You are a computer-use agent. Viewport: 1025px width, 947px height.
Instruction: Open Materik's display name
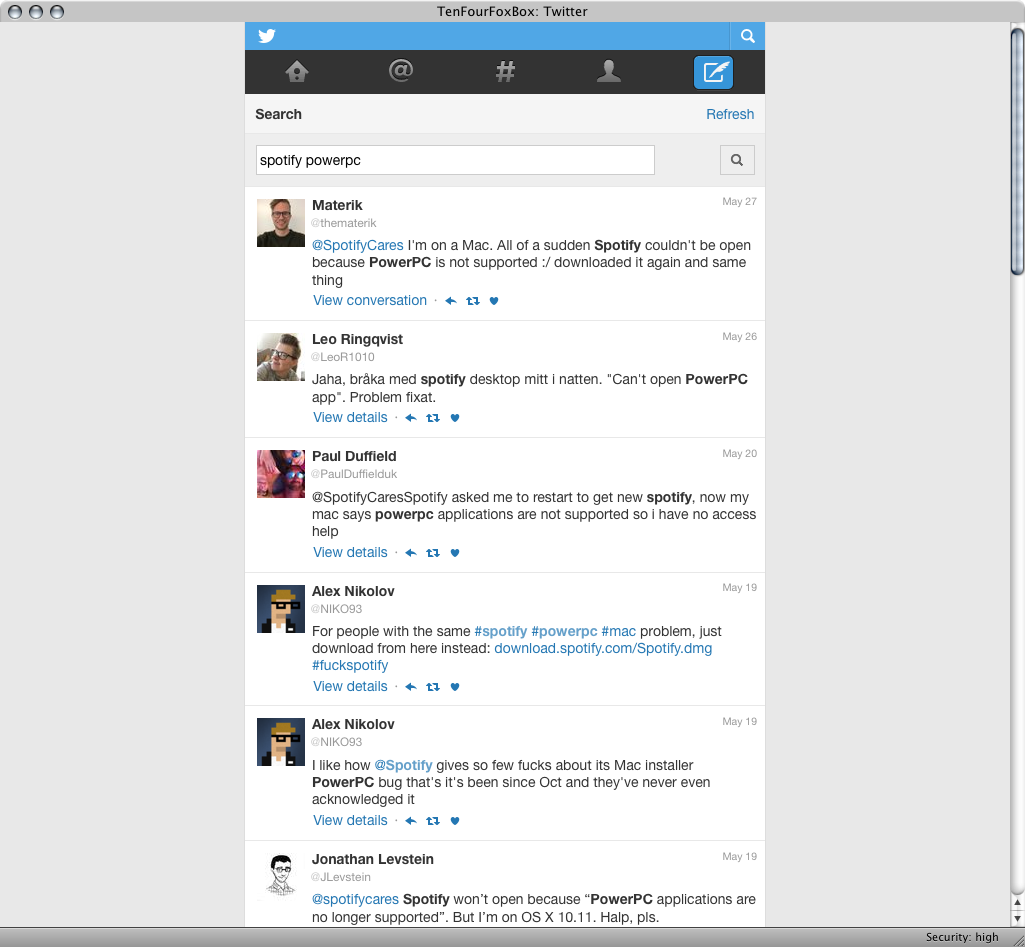click(337, 205)
